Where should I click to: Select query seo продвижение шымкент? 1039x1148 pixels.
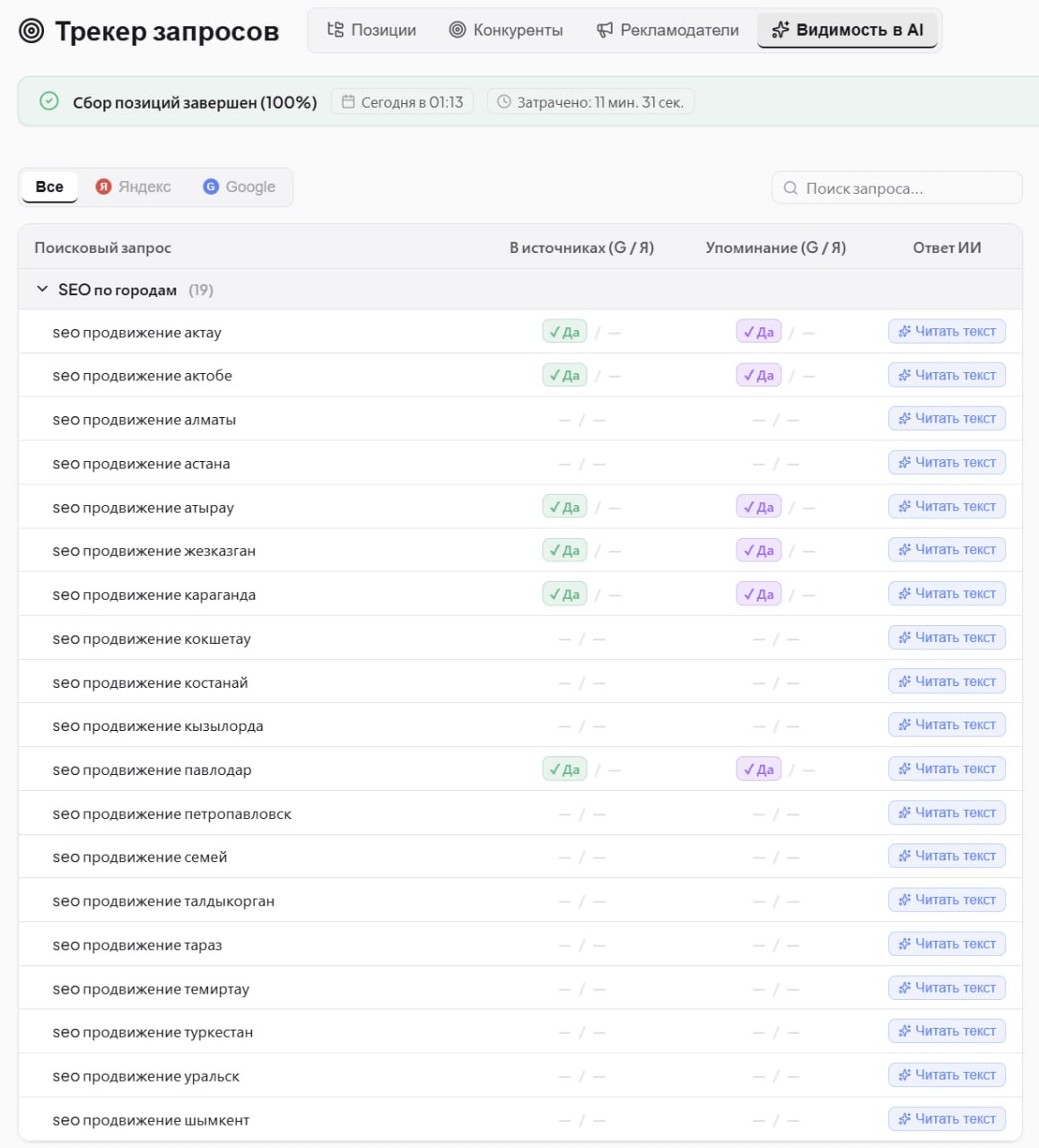coord(151,1120)
